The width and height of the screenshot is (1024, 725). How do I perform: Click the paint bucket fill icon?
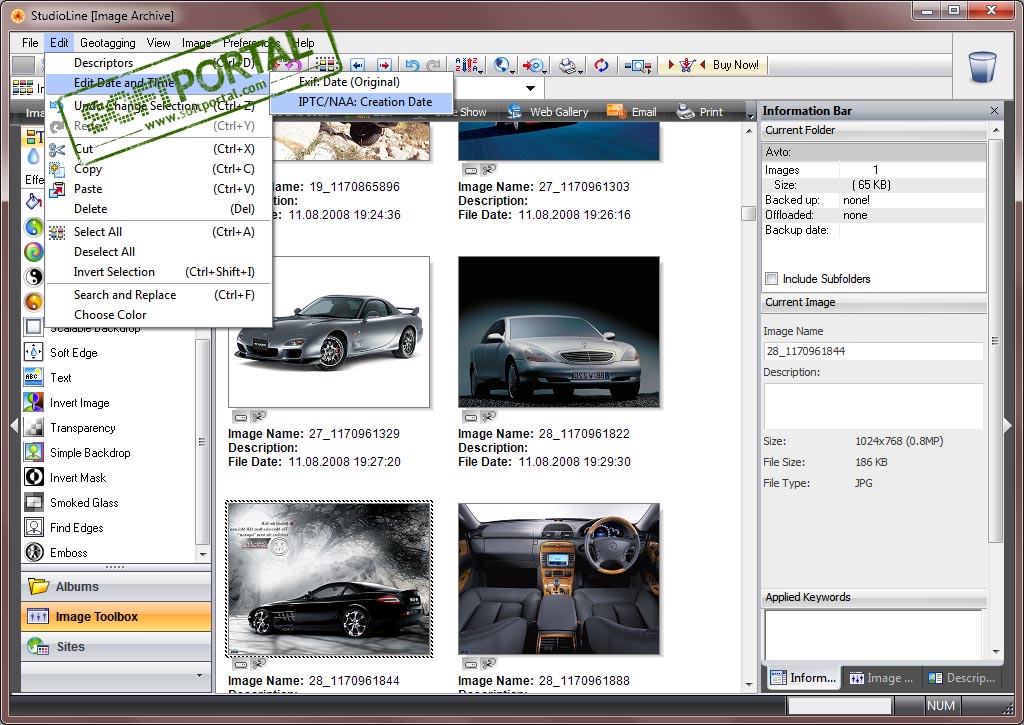[x=33, y=201]
